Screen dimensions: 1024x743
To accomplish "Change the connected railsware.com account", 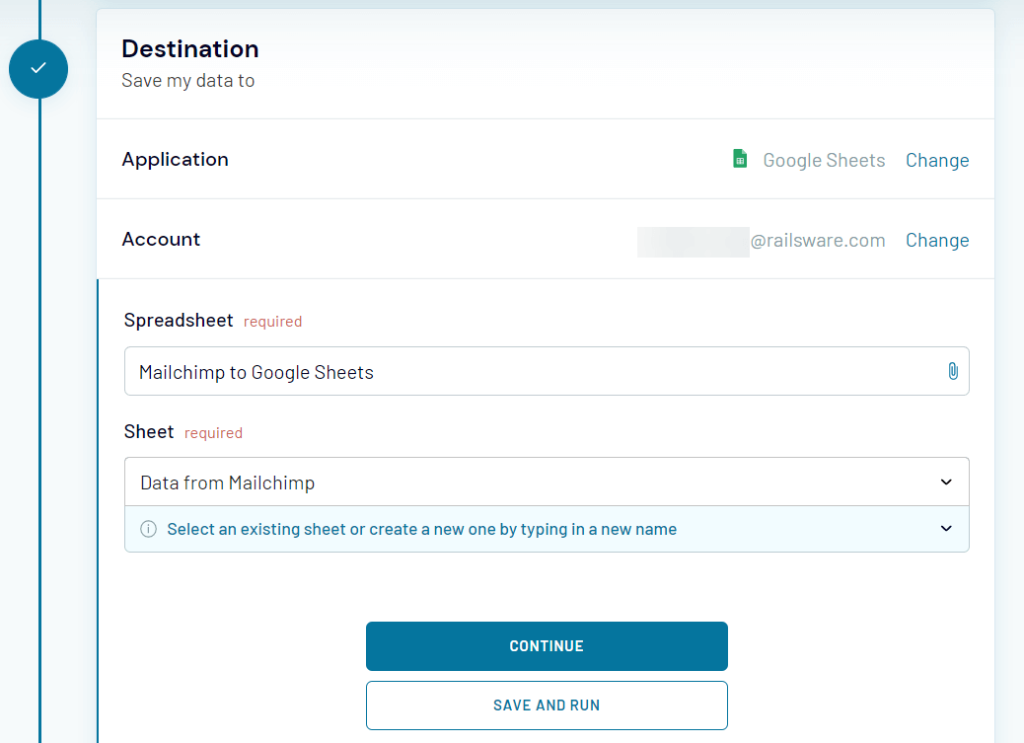I will (936, 240).
